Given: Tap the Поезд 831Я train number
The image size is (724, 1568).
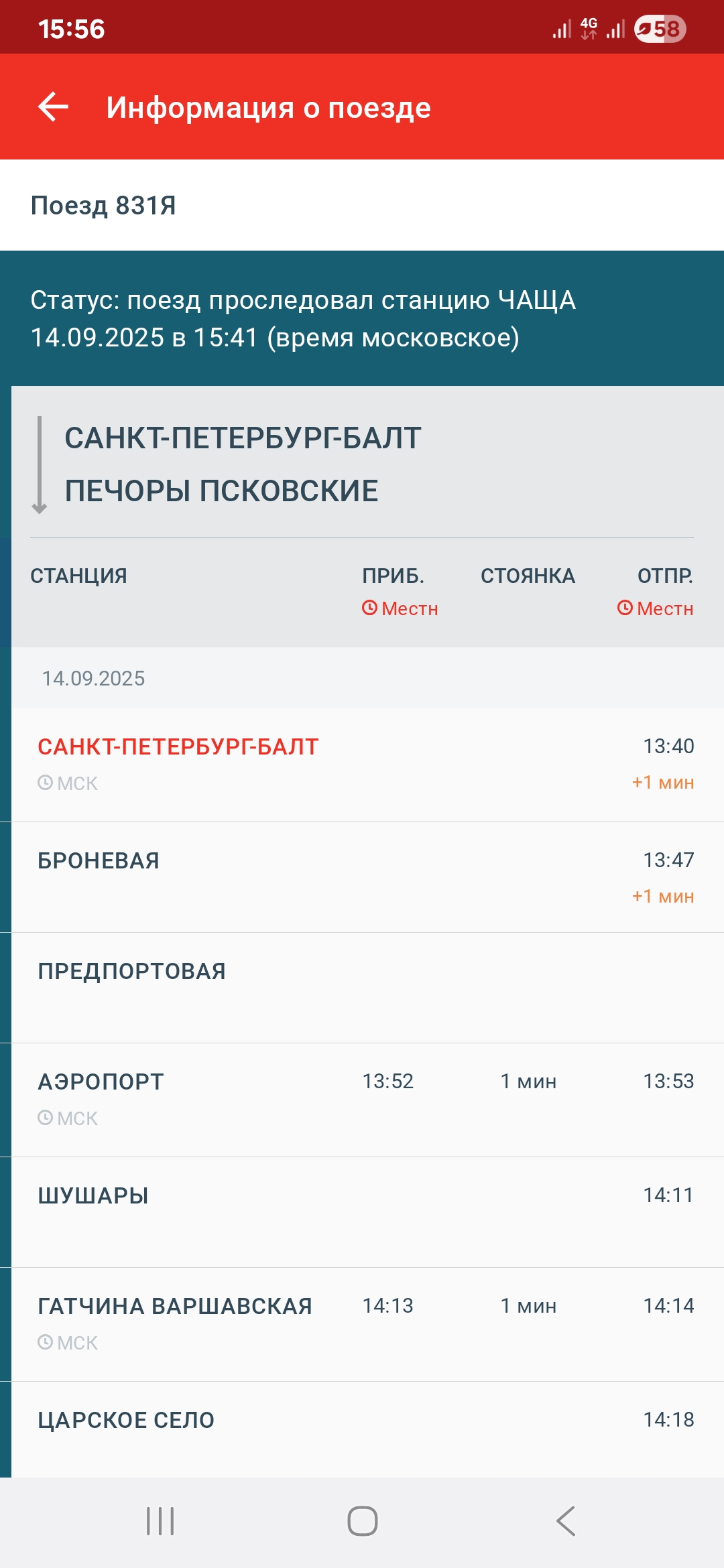Looking at the screenshot, I should coord(103,206).
